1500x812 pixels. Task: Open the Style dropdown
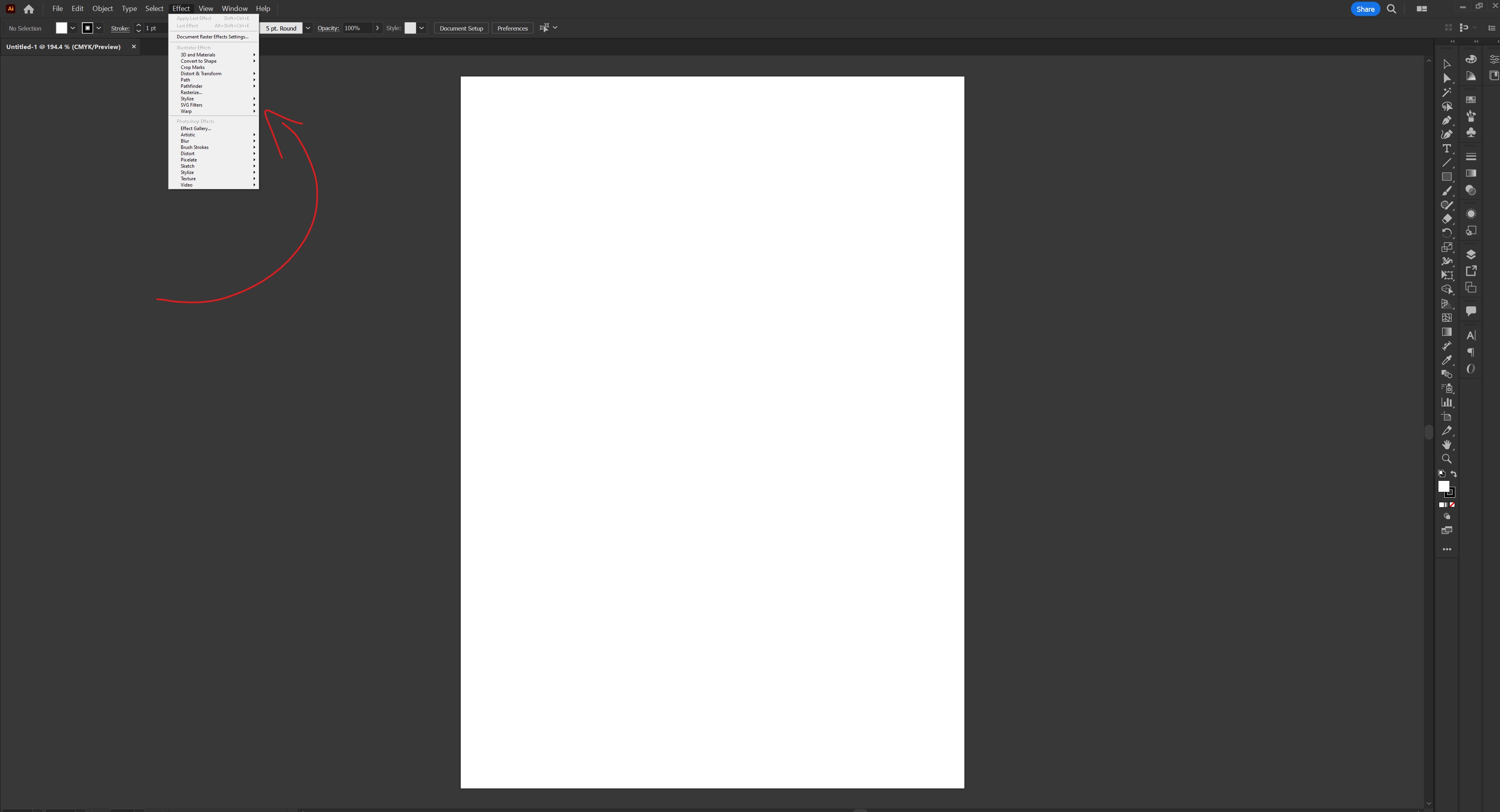421,28
